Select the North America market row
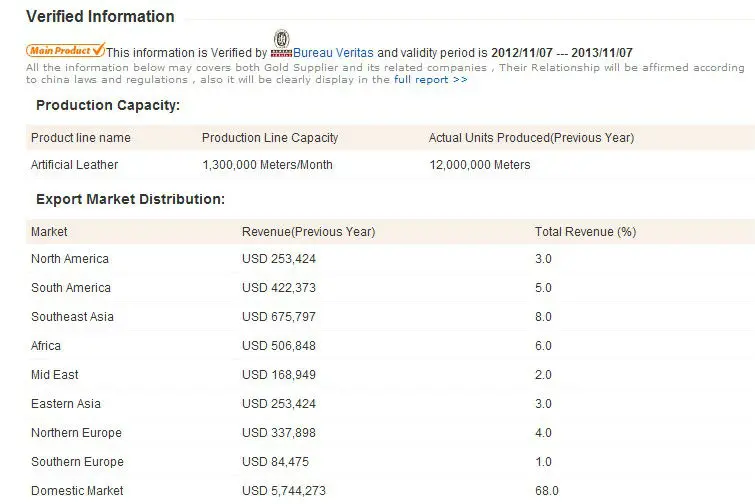The image size is (755, 504). (70, 259)
